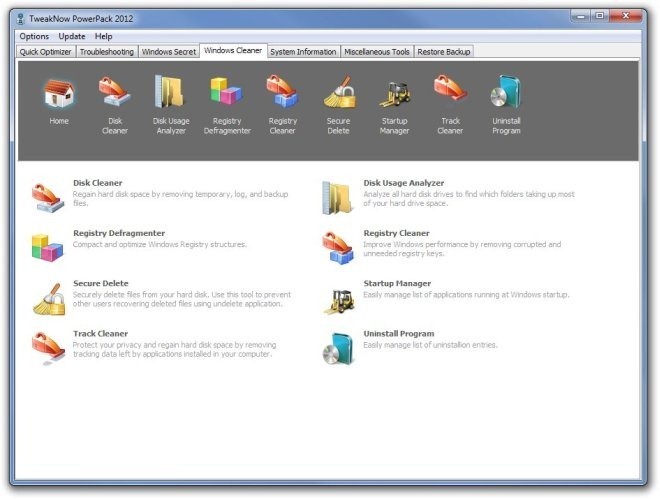
Task: Click the Registry Cleaner icon in main list
Action: pyautogui.click(x=338, y=248)
